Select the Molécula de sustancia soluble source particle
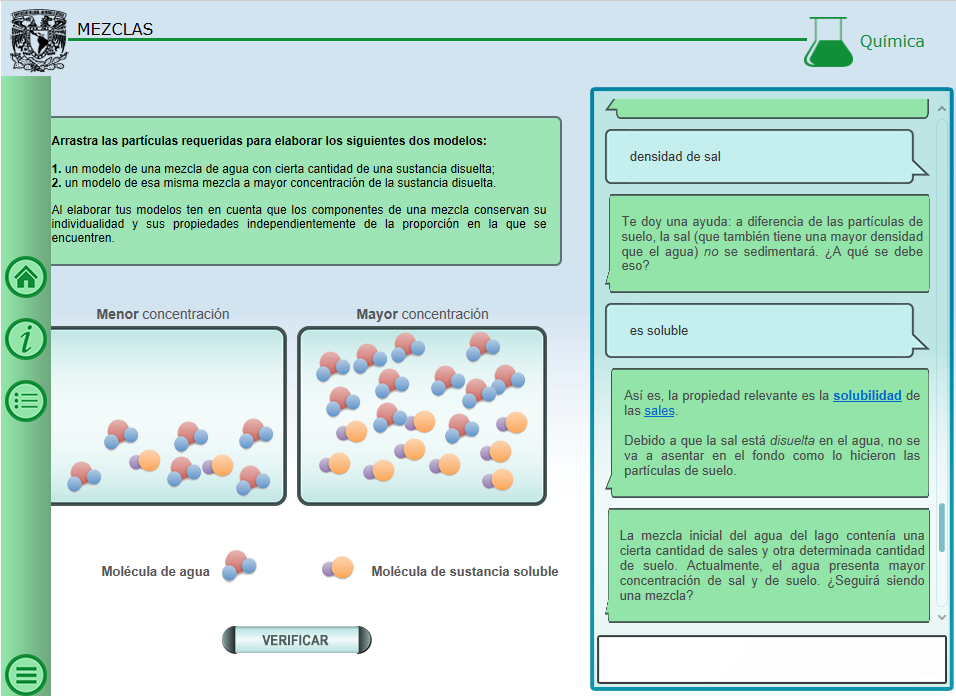 coord(338,568)
